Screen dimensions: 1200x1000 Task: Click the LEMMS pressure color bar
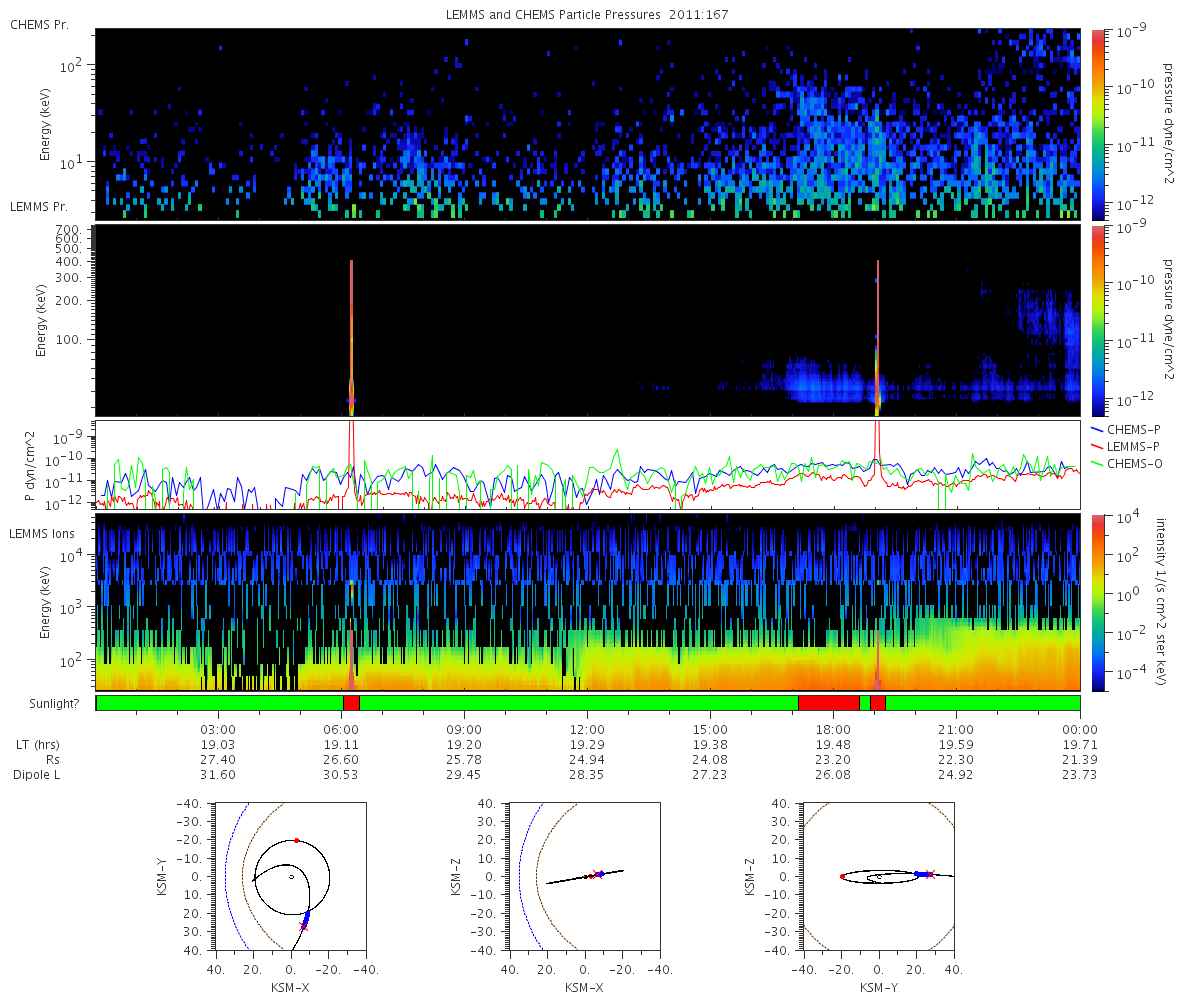click(x=1097, y=320)
